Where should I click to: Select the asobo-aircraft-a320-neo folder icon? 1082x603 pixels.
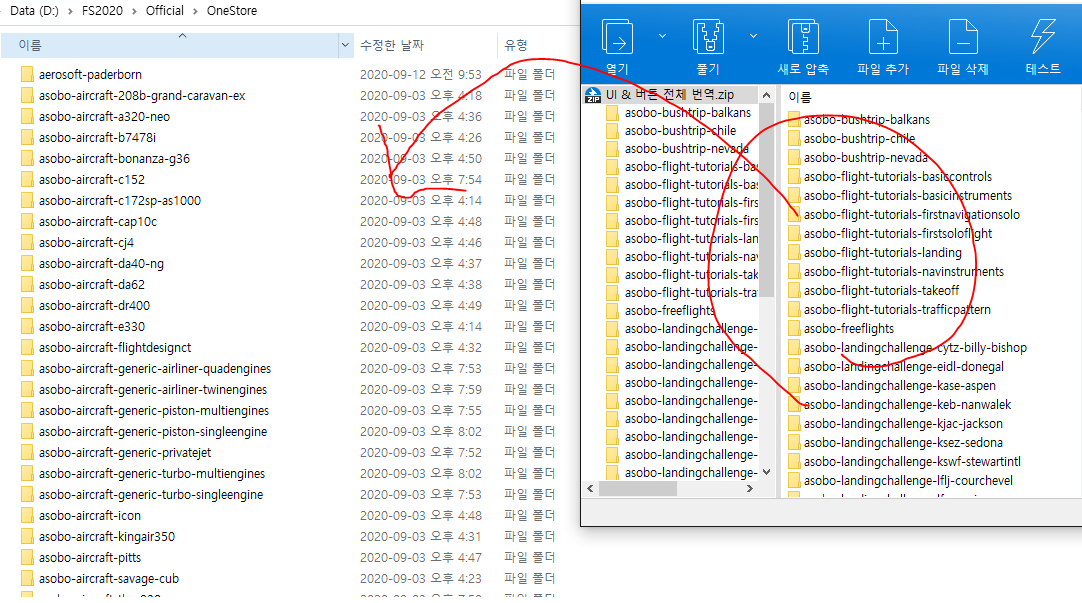click(x=27, y=117)
